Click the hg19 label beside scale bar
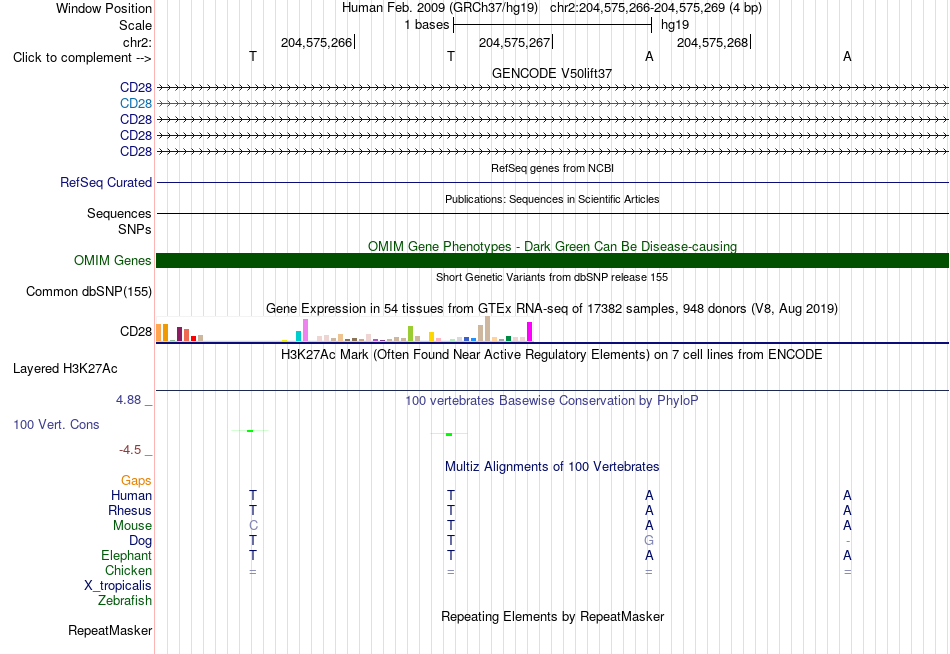Image resolution: width=950 pixels, height=654 pixels. point(675,25)
